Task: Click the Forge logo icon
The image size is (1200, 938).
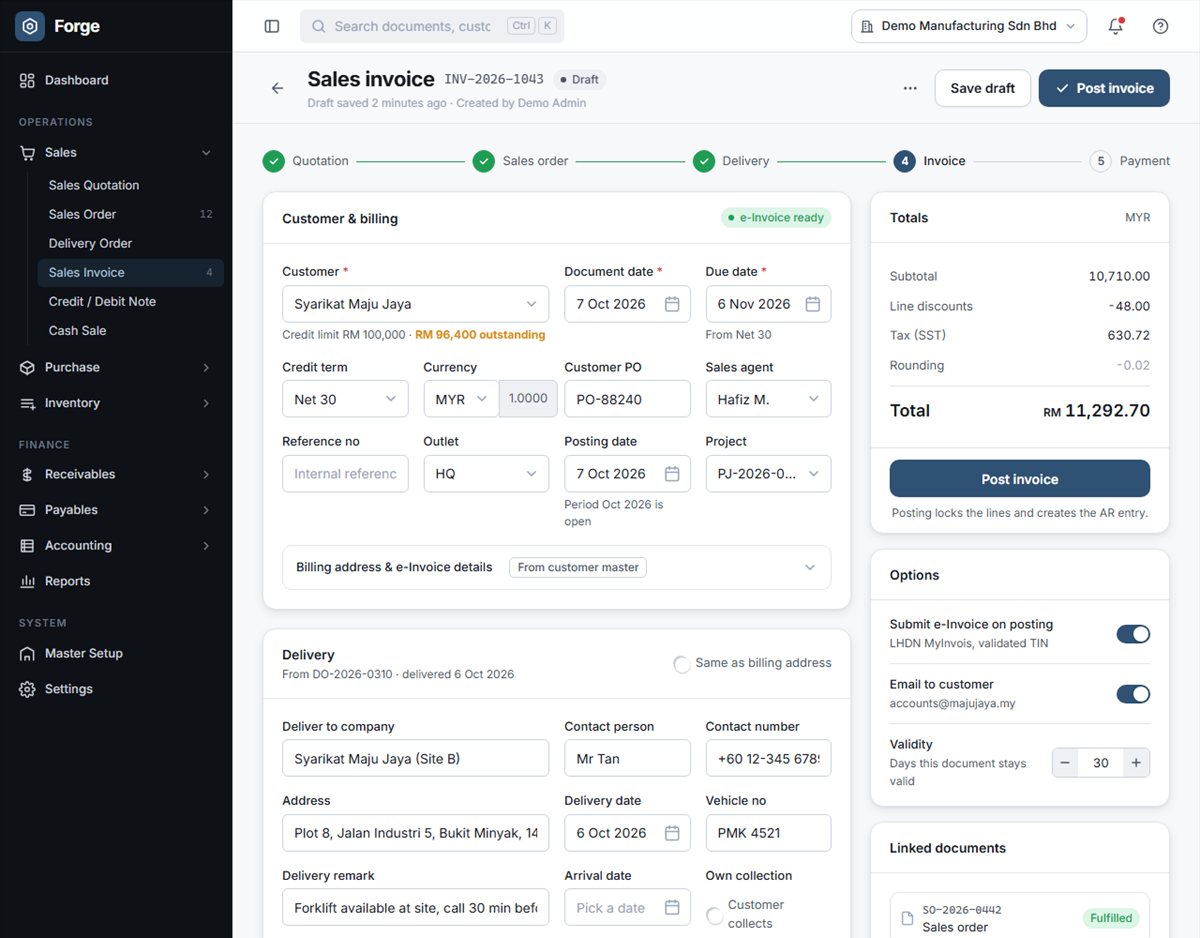Action: (31, 27)
